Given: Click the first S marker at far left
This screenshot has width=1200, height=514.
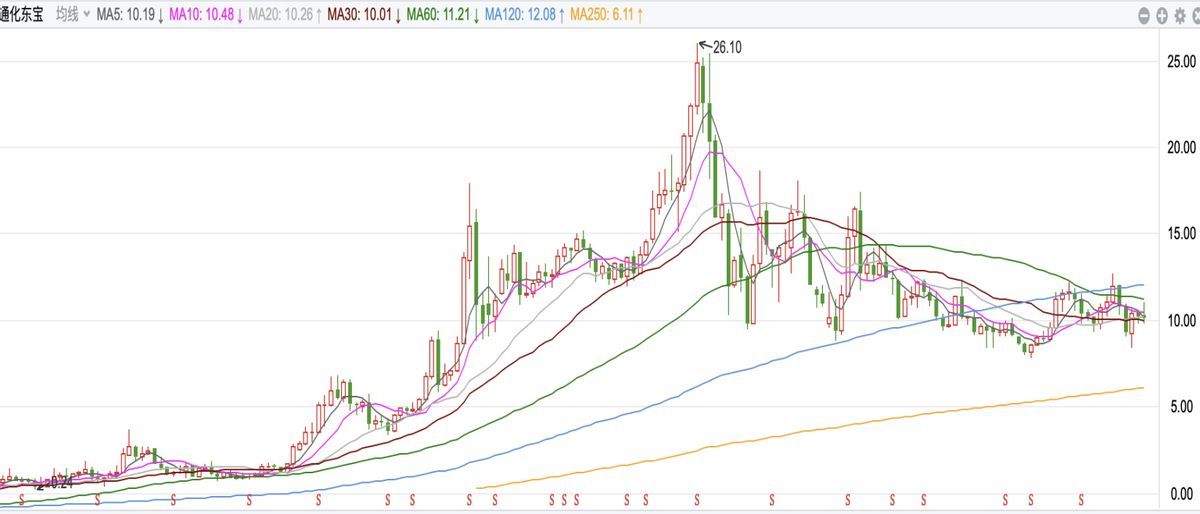Looking at the screenshot, I should pyautogui.click(x=21, y=499).
